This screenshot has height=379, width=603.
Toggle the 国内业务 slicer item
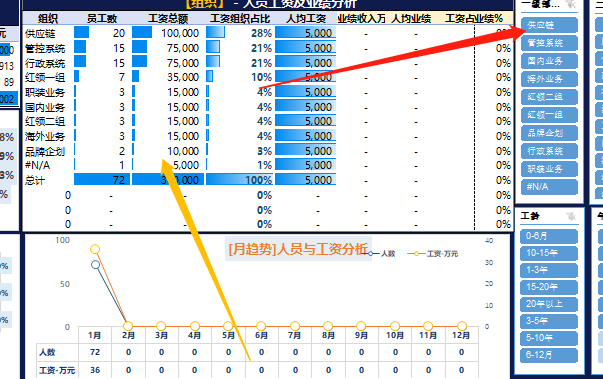tap(549, 61)
